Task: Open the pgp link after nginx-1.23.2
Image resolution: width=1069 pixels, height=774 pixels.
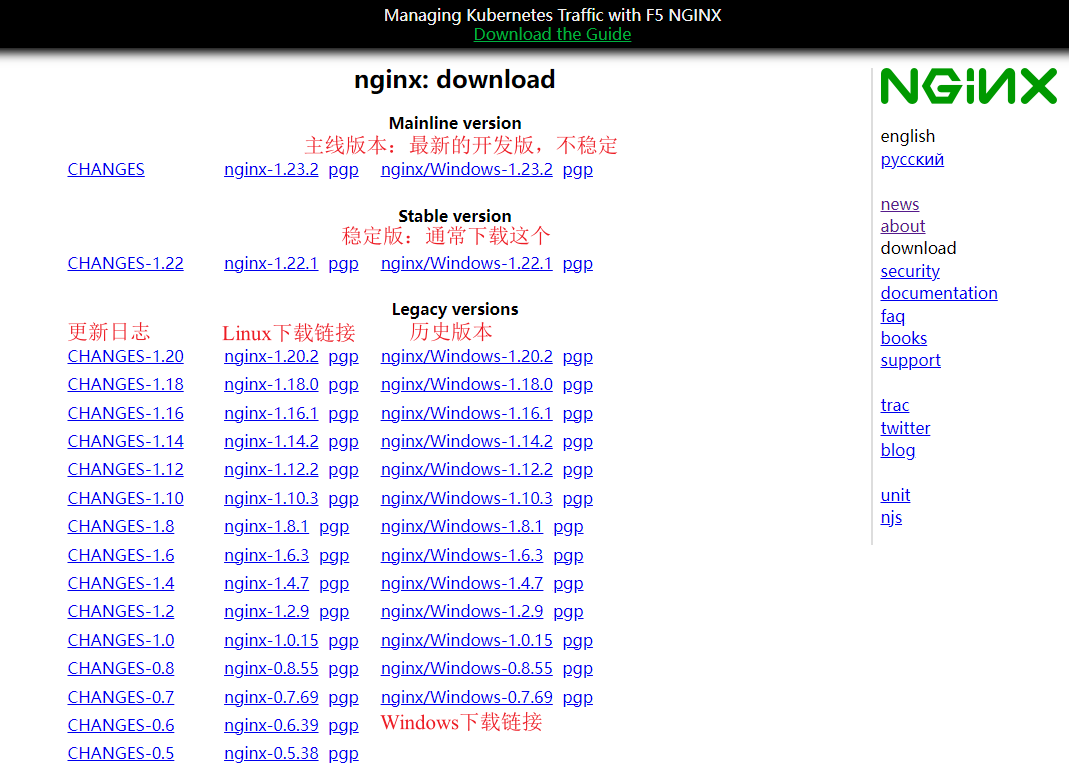Action: click(344, 169)
